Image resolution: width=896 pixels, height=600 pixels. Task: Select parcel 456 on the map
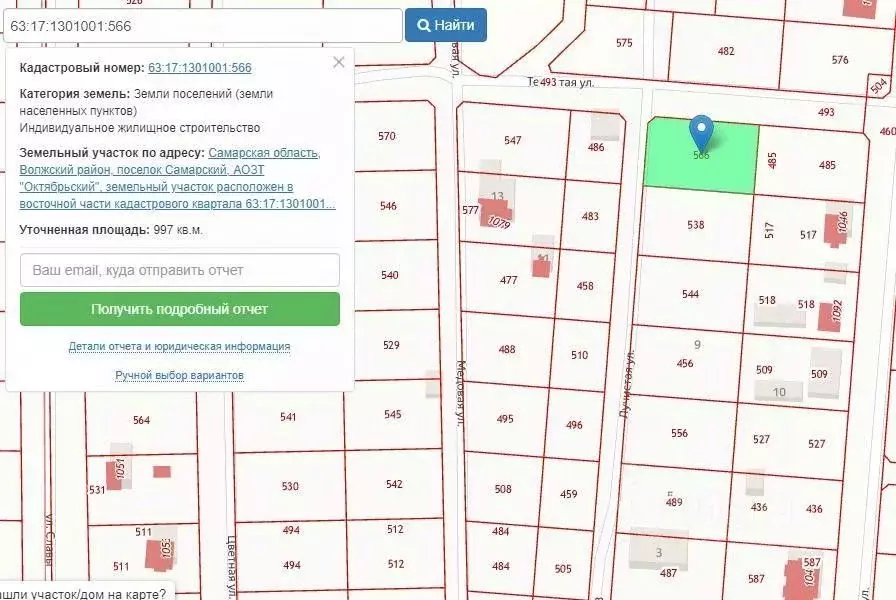685,363
